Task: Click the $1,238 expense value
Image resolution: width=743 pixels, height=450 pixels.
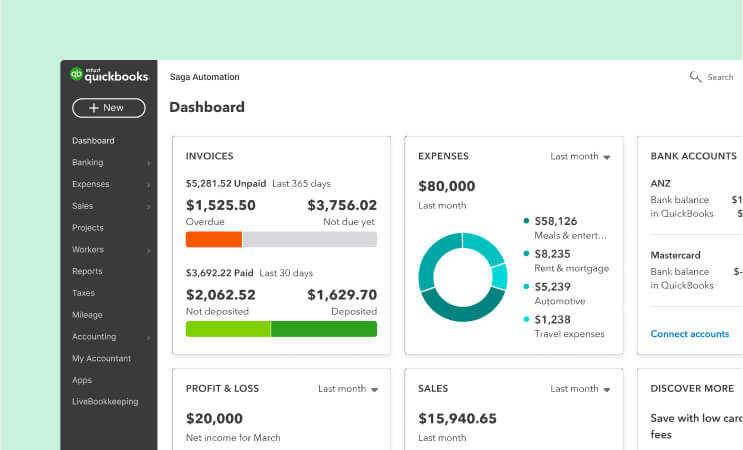Action: click(x=553, y=319)
